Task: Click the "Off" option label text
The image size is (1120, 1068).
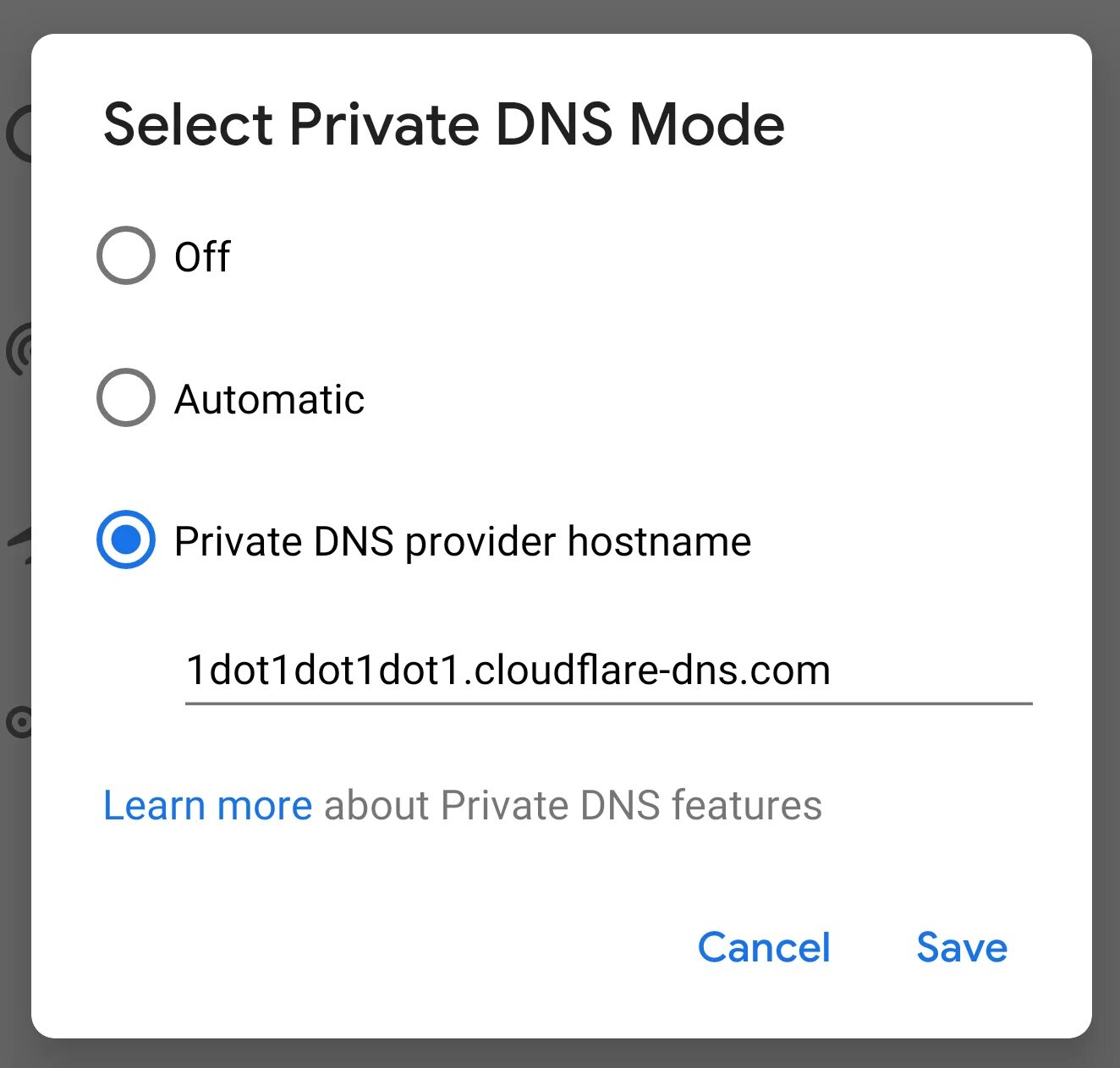Action: coord(202,256)
